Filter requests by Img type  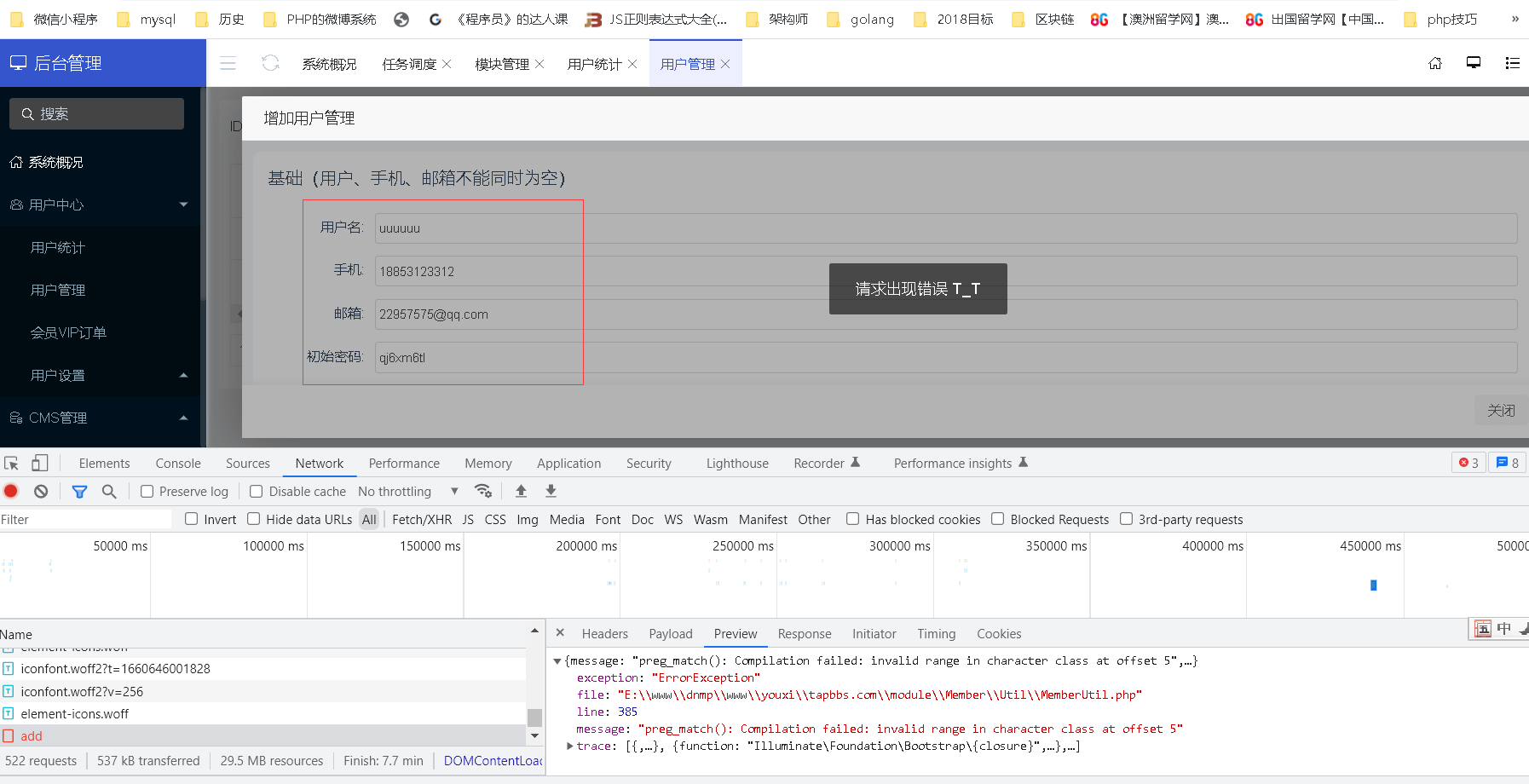coord(528,519)
